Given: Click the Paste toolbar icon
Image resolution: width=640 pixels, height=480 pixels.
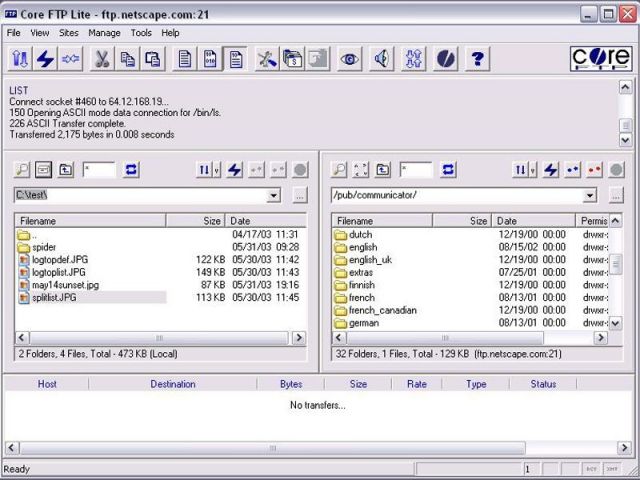Looking at the screenshot, I should click(153, 59).
